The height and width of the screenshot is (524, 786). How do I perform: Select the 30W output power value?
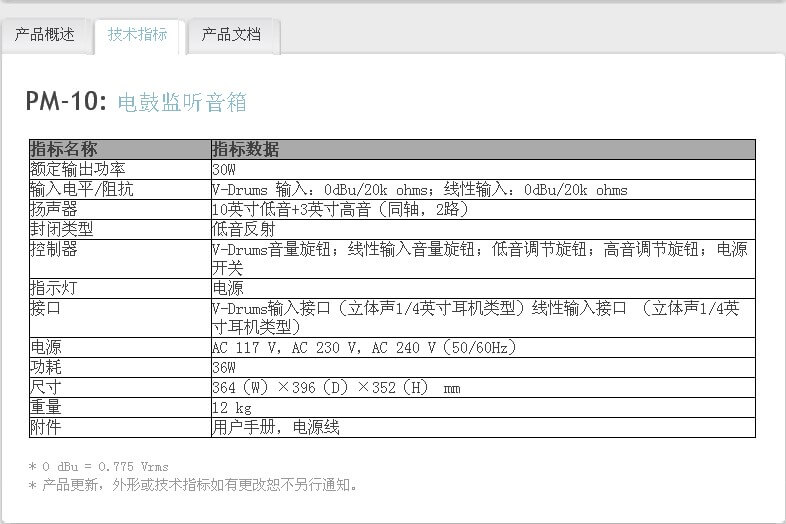coord(224,169)
